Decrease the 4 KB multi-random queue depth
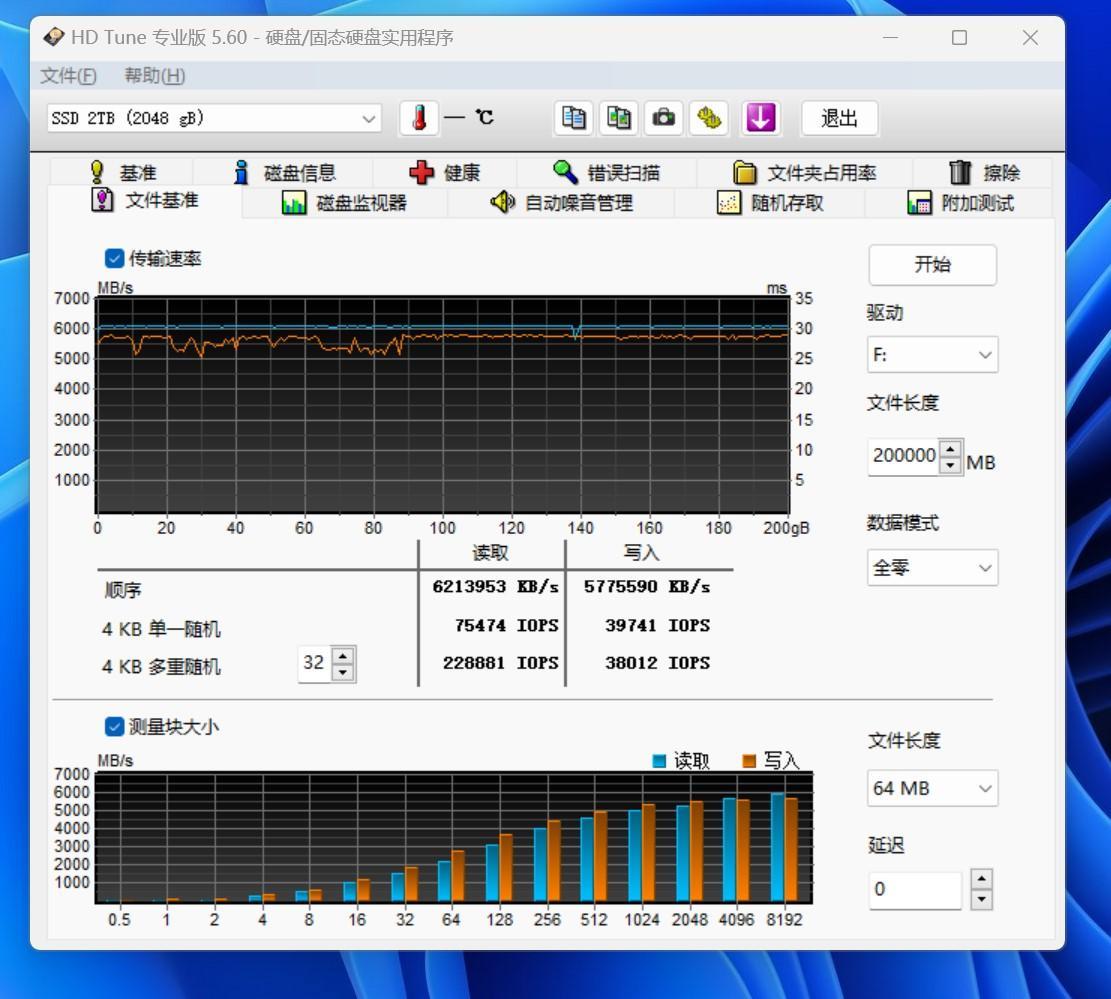The image size is (1111, 999). click(x=343, y=672)
